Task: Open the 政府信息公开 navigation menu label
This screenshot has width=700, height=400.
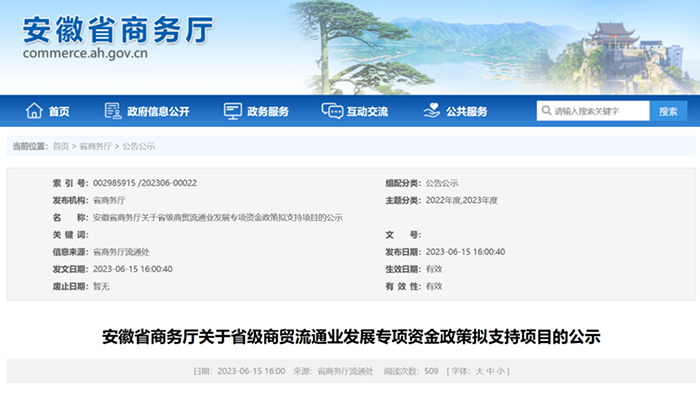Action: [157, 111]
